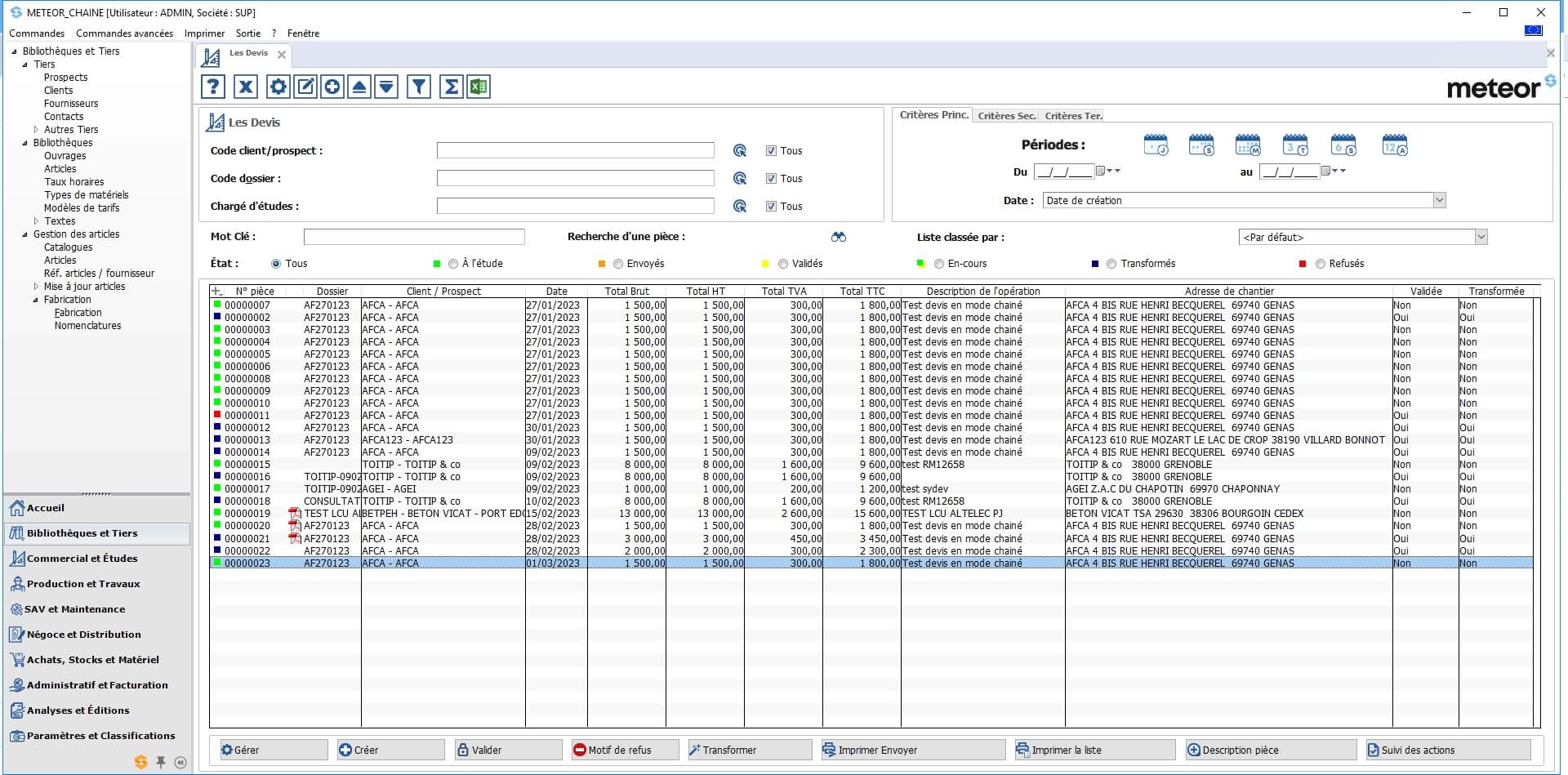Click the orange sync icon in sidebar footer
Image resolution: width=1568 pixels, height=775 pixels.
141,762
